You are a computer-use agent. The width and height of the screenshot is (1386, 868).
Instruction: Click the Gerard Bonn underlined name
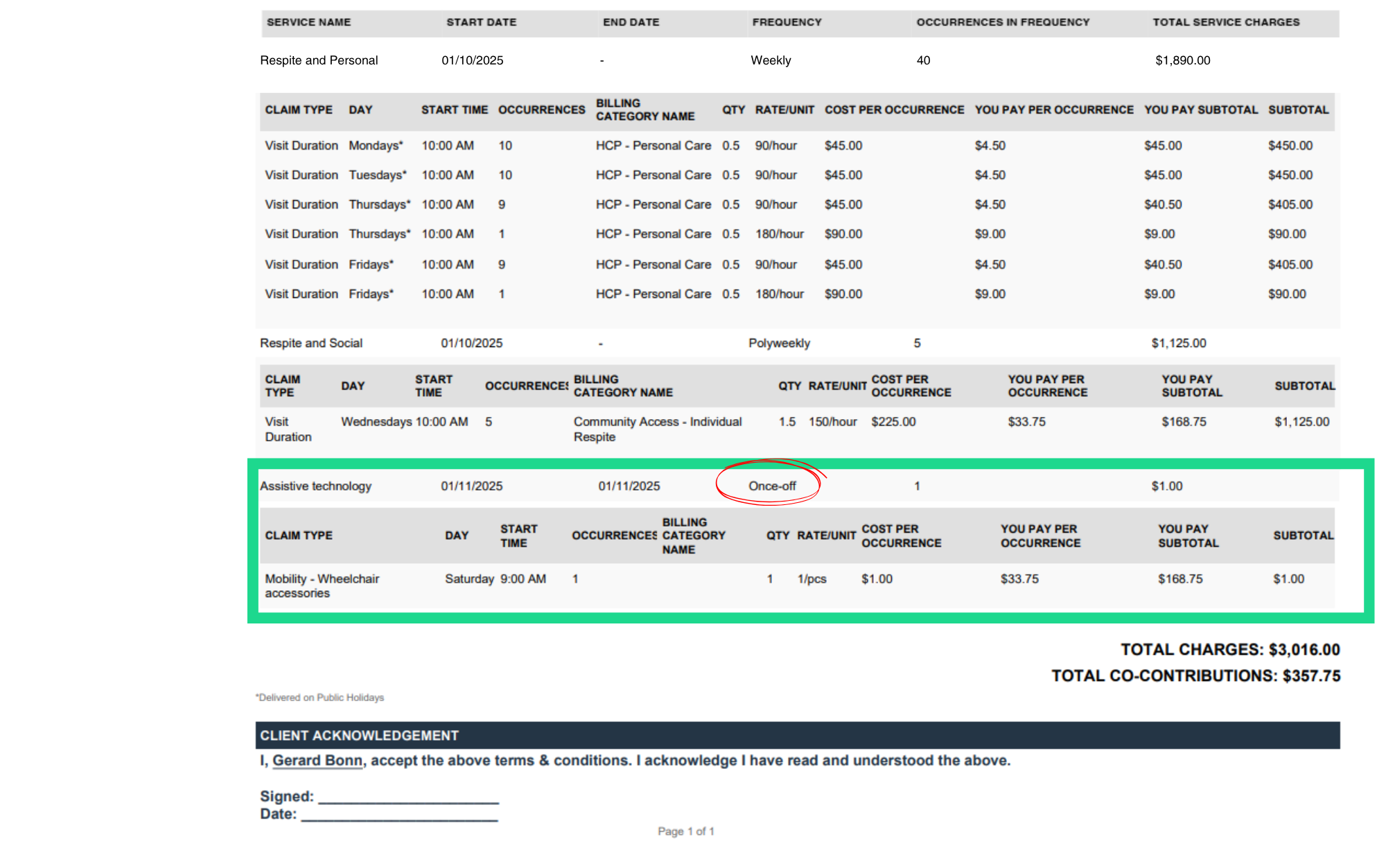click(x=317, y=761)
